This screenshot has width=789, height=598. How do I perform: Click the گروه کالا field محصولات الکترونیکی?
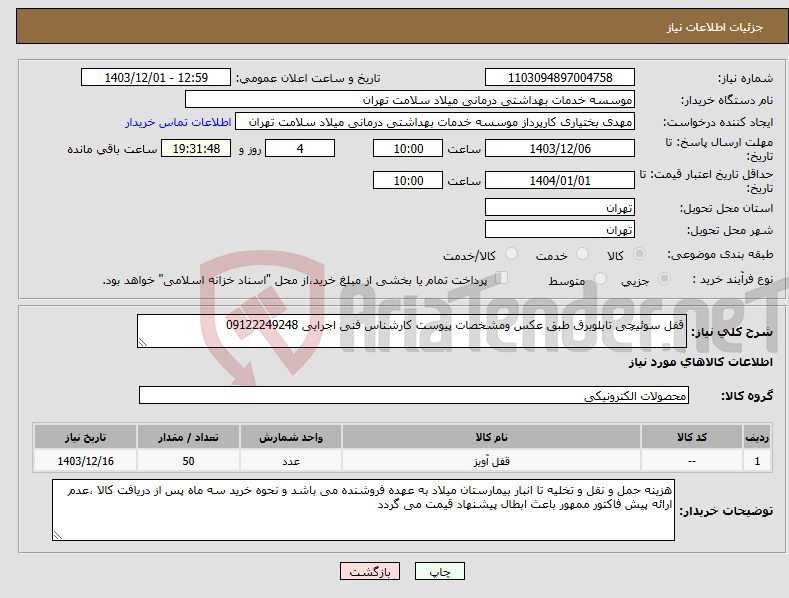414,396
